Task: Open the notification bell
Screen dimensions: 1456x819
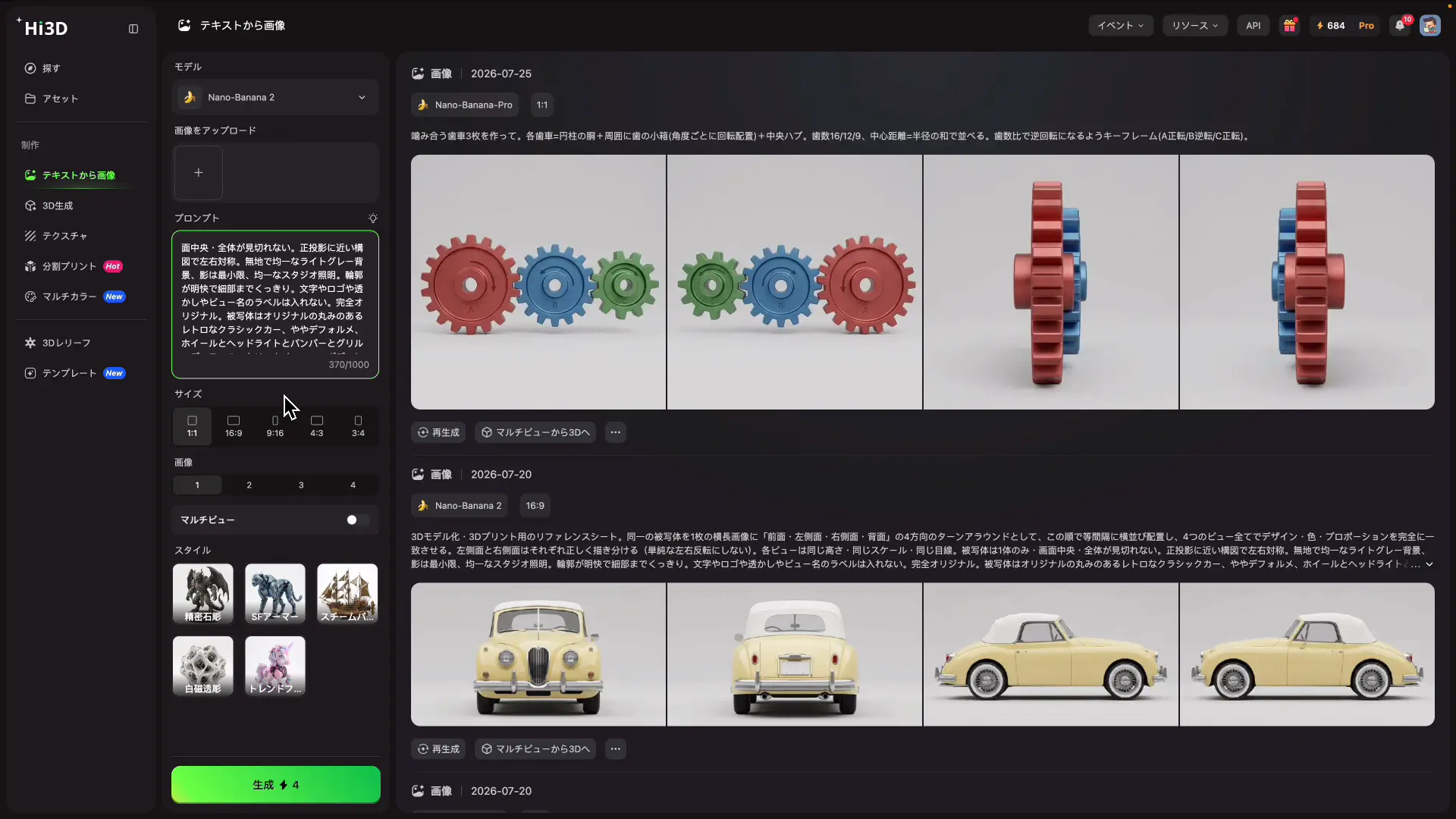Action: (1400, 26)
